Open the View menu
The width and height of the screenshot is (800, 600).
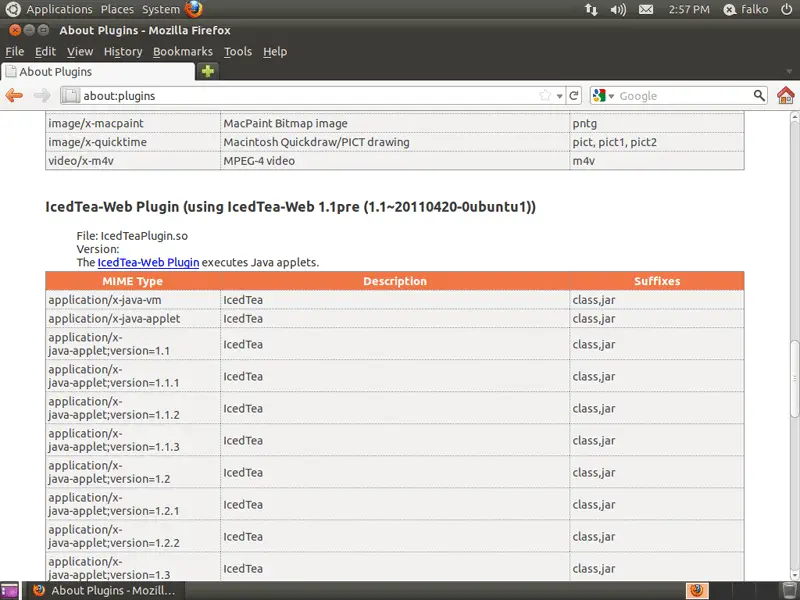pos(80,52)
